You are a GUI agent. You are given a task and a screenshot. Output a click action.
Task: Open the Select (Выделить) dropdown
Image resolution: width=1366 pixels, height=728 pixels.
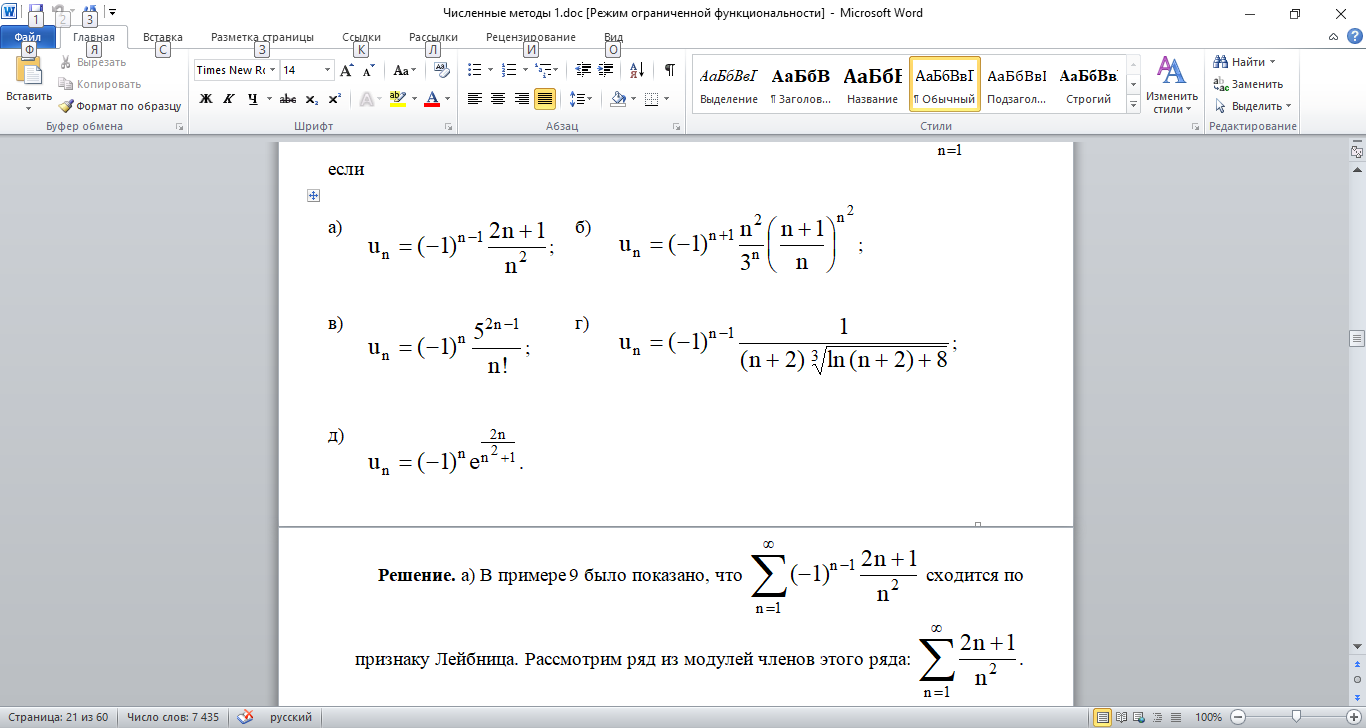pyautogui.click(x=1253, y=106)
